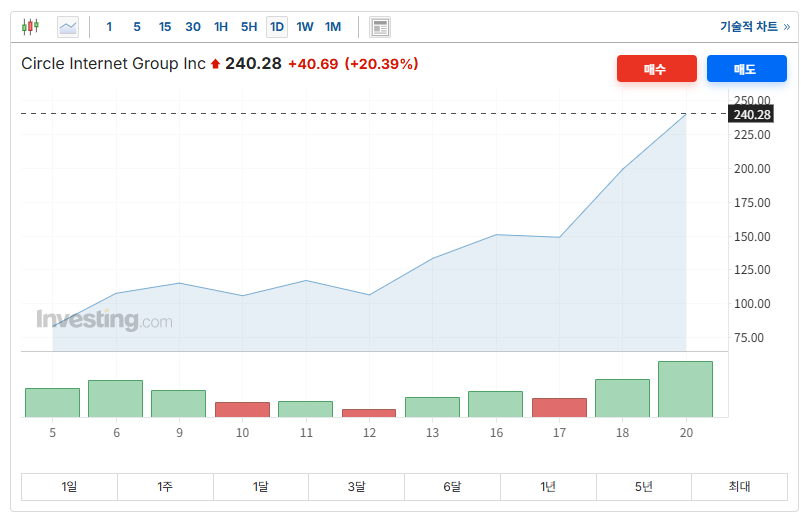The height and width of the screenshot is (517, 801).
Task: Click the (+20.39%) percent change
Action: click(382, 64)
